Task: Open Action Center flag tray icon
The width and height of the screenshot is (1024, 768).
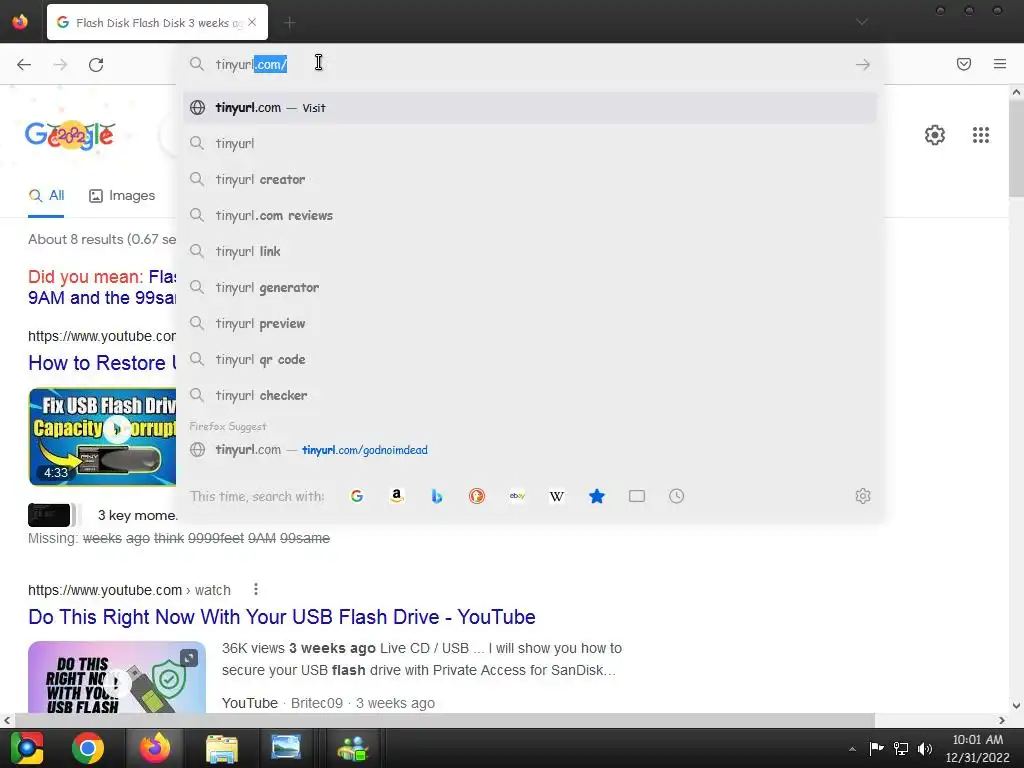Action: [876, 748]
